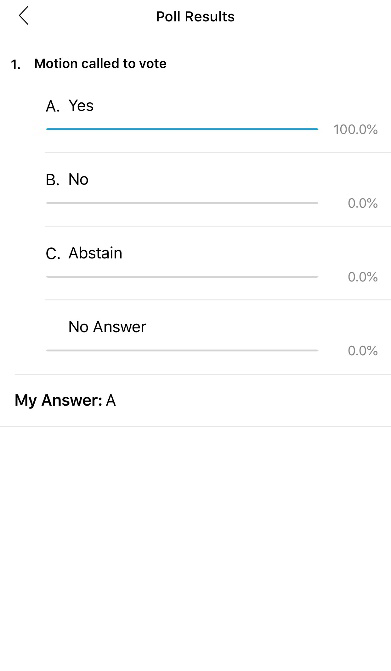
Task: Click the 0.0% label for No Answer
Action: [x=362, y=351]
